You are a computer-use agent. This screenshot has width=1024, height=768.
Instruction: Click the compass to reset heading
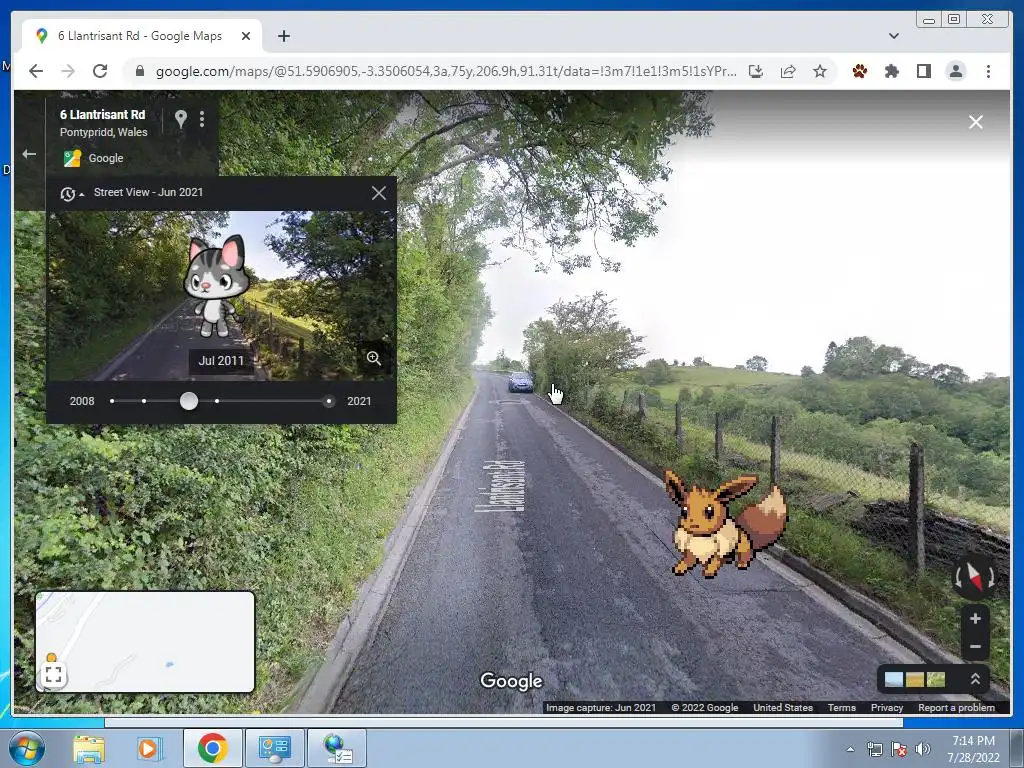[974, 577]
